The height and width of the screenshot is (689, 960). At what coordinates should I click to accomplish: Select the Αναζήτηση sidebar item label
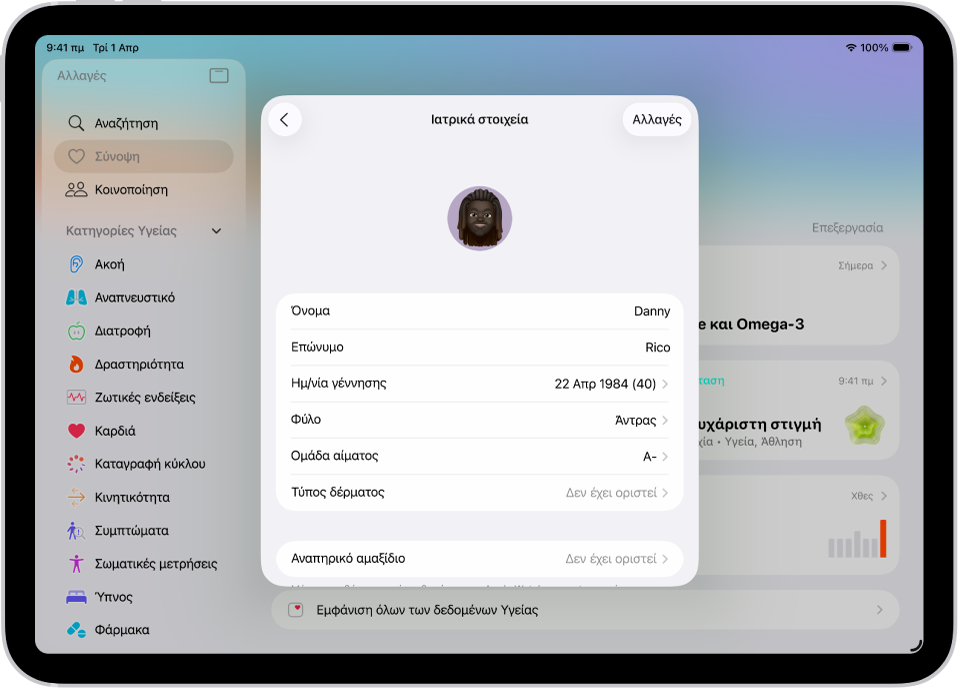click(x=126, y=123)
